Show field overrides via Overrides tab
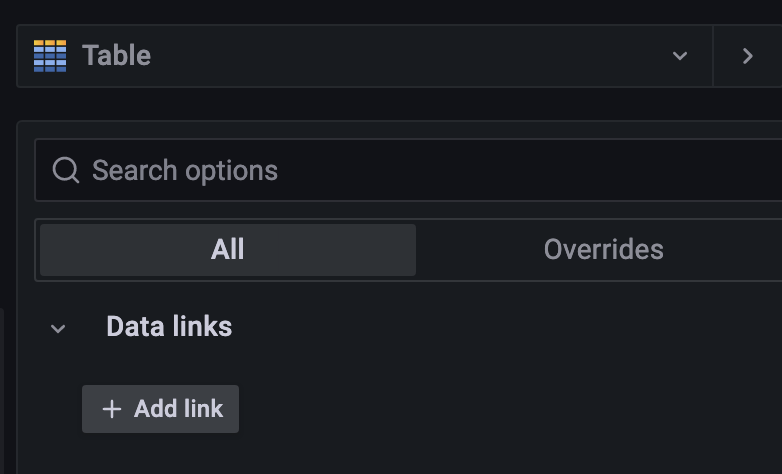782x474 pixels. pos(603,249)
